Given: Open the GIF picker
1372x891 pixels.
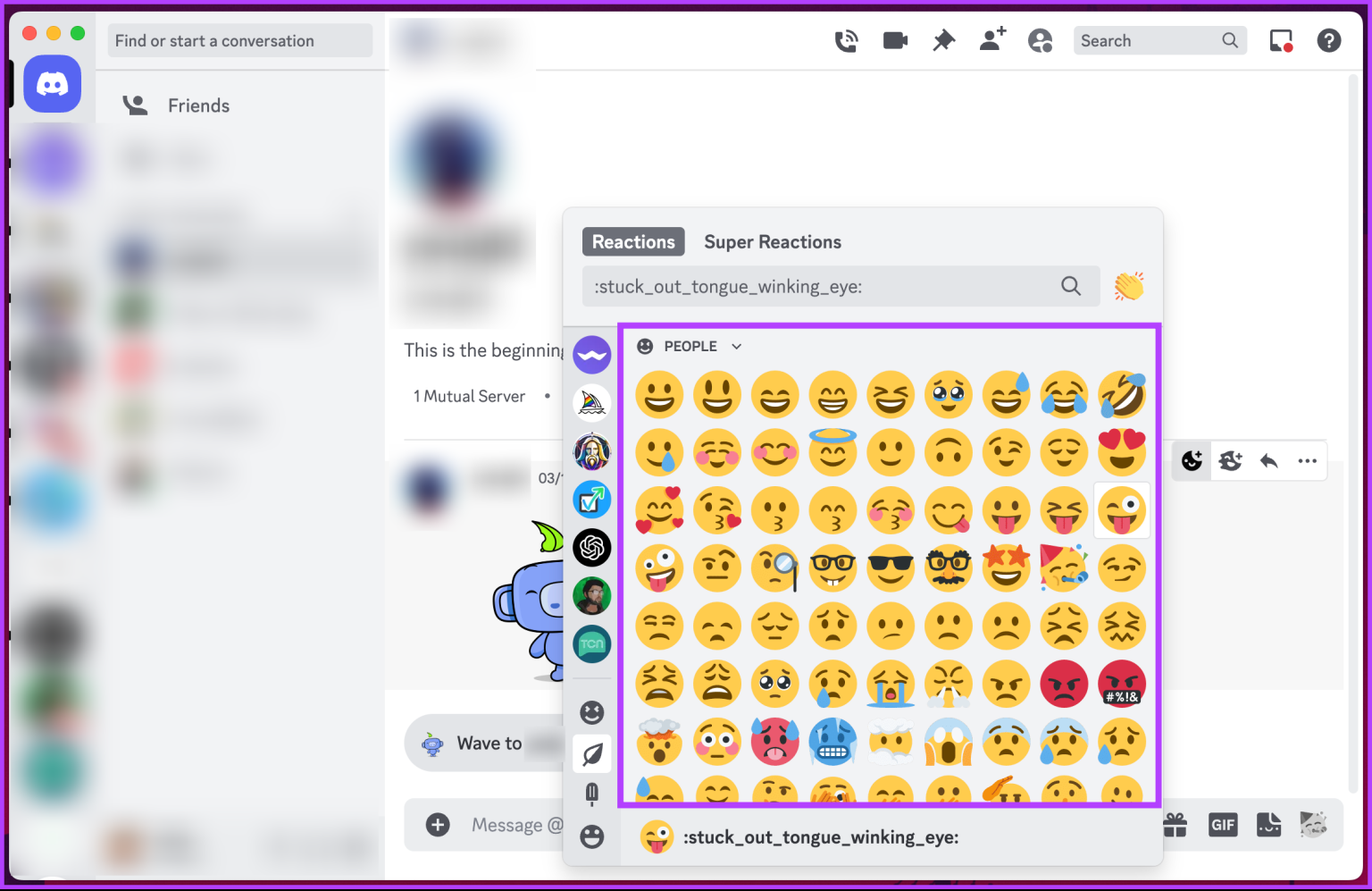Looking at the screenshot, I should tap(1223, 824).
